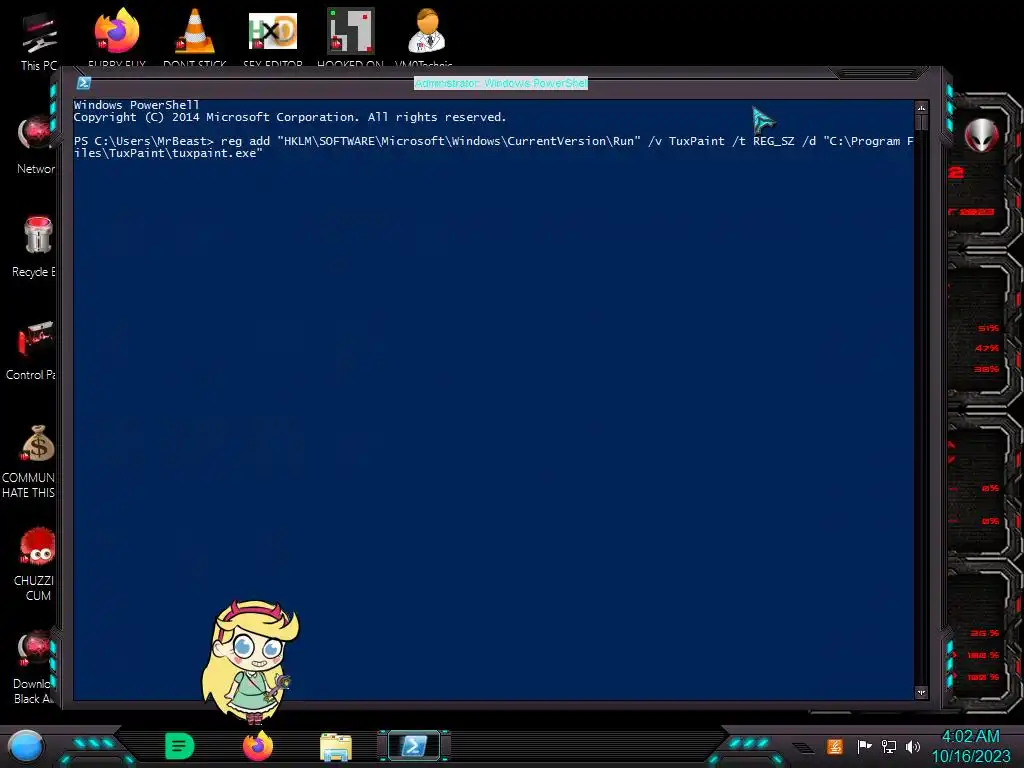1024x768 pixels.
Task: Select the red fuzzy Chuzzle desktop icon
Action: tap(37, 547)
